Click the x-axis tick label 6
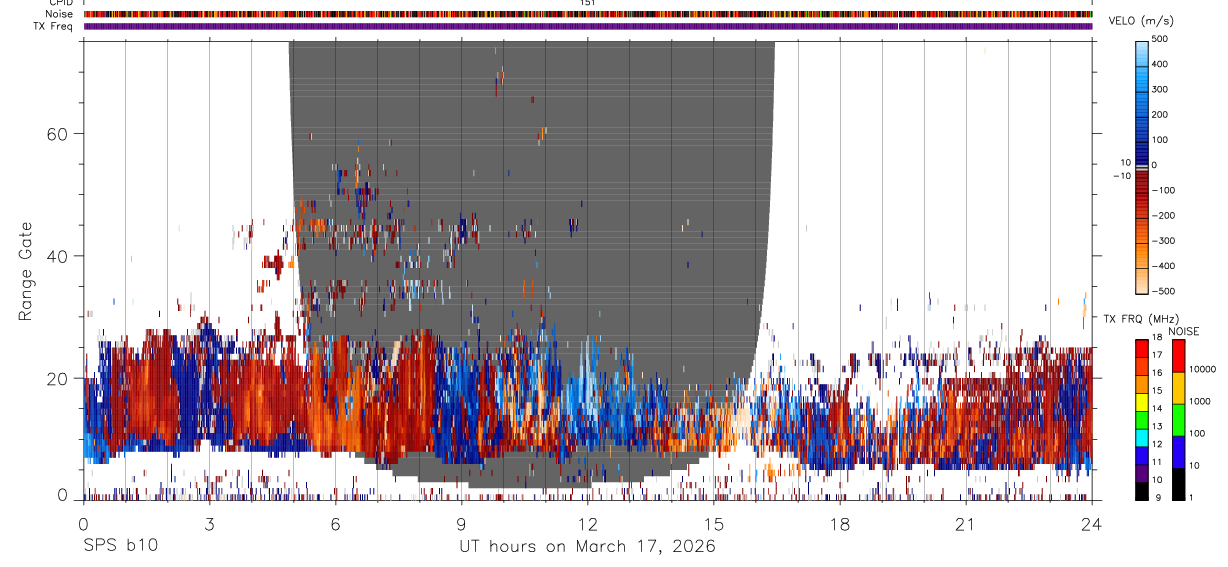Screen dimensions: 1228x567 pos(335,524)
